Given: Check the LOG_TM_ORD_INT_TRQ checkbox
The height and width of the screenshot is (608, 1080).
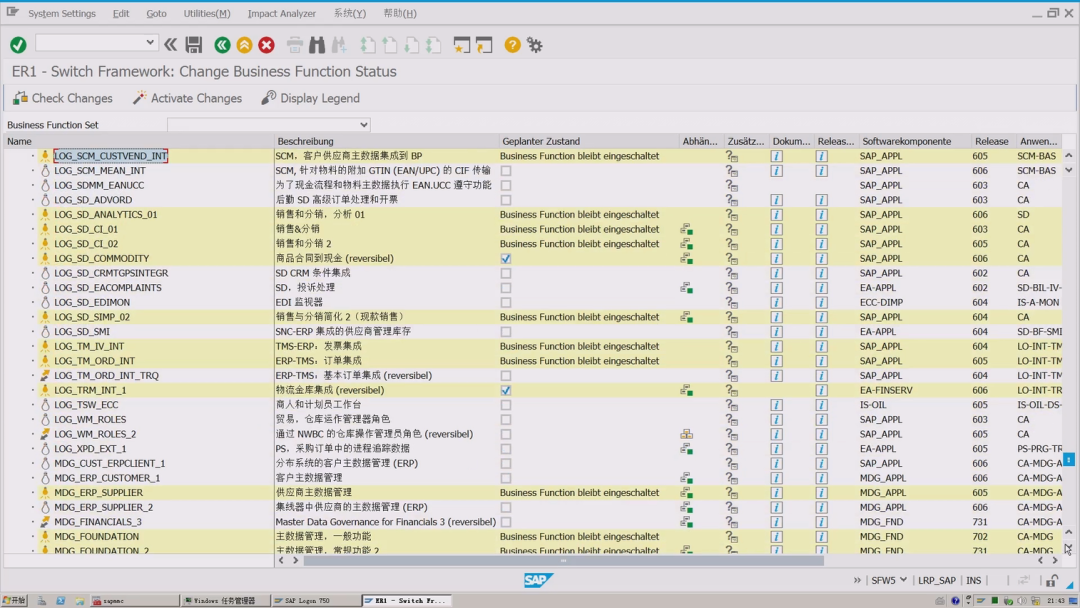Looking at the screenshot, I should [506, 376].
